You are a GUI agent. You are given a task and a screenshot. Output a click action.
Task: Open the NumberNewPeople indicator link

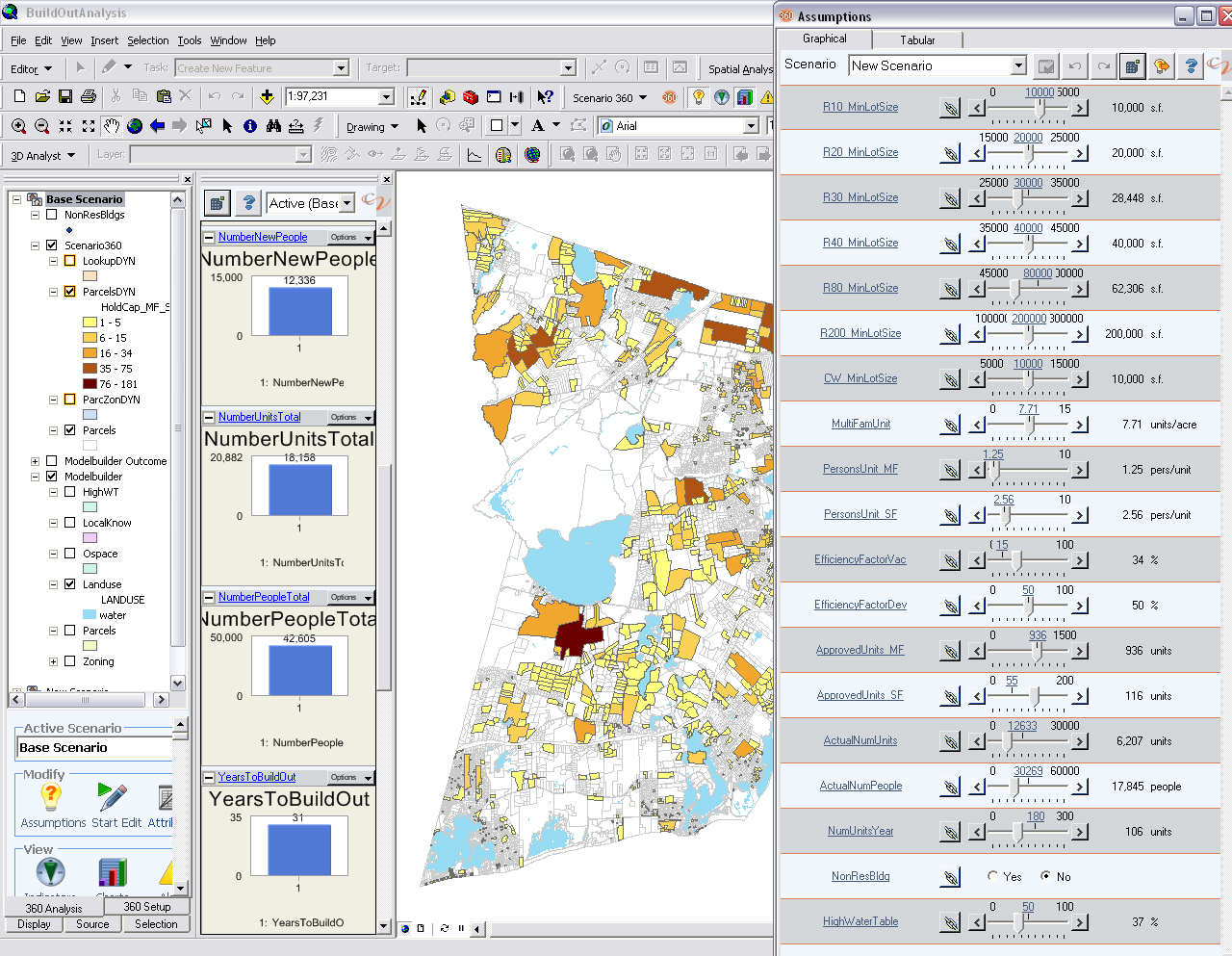point(263,237)
